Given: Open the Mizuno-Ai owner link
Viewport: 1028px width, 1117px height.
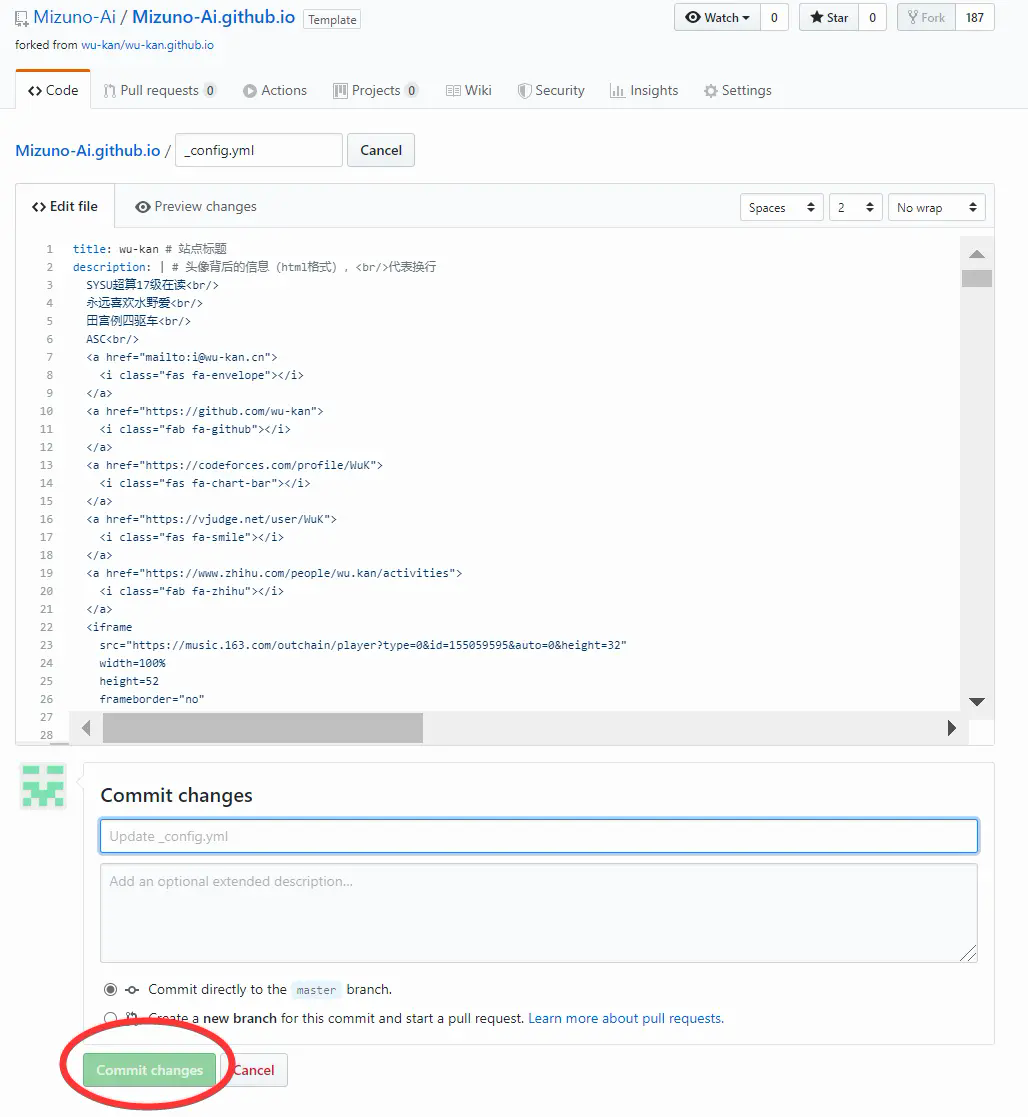Looking at the screenshot, I should point(74,17).
